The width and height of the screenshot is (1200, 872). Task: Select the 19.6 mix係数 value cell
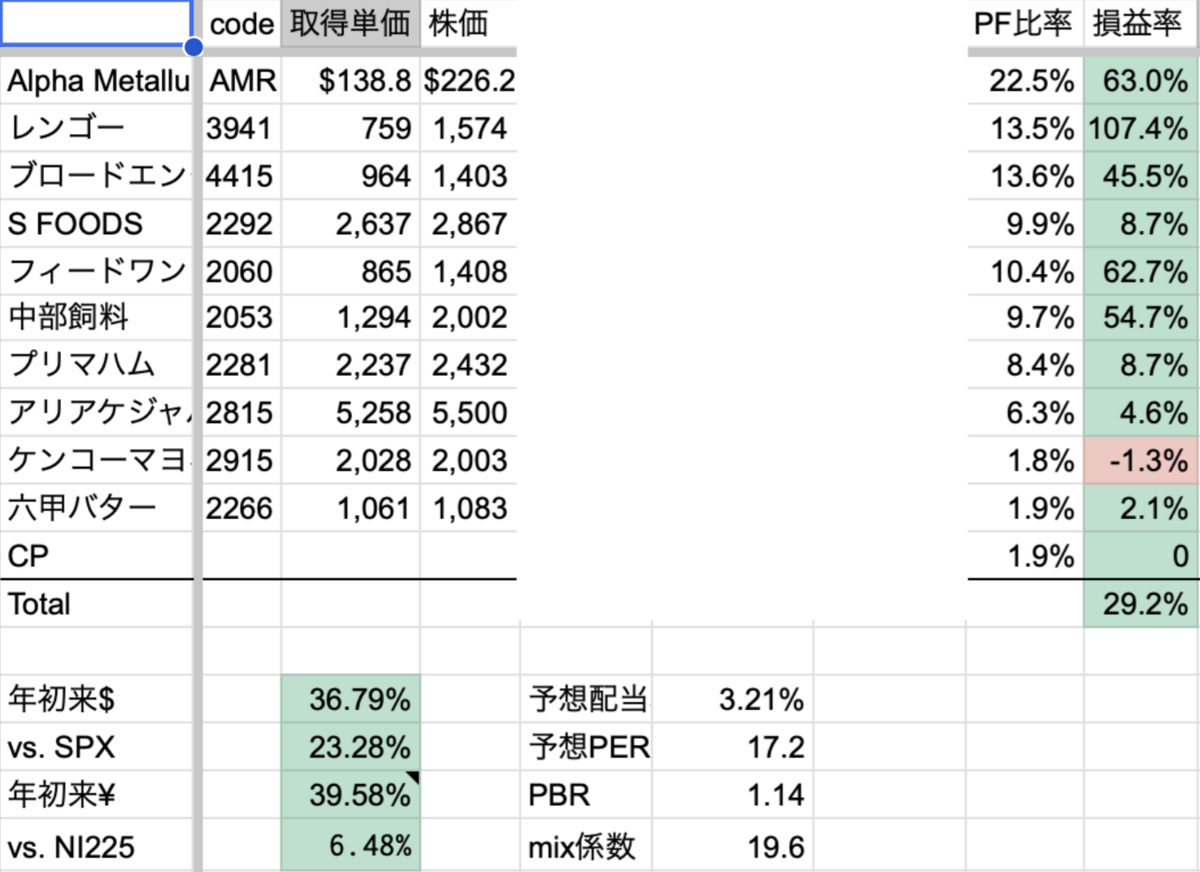coord(732,846)
